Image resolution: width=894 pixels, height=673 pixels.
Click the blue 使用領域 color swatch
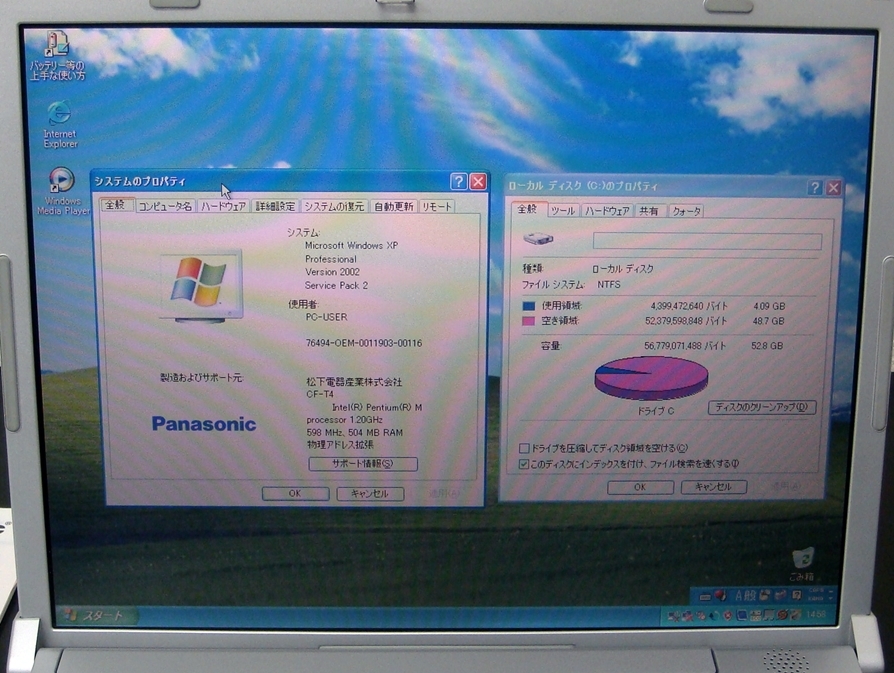pos(529,306)
